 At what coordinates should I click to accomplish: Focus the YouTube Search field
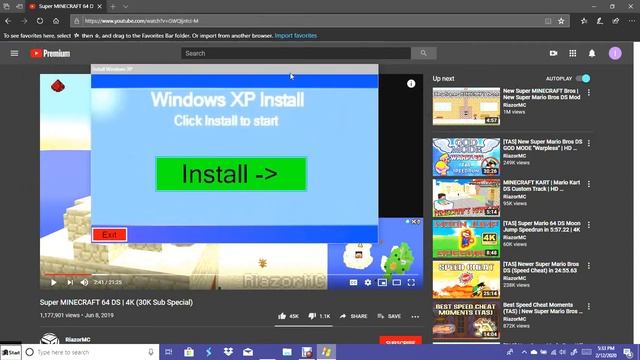click(296, 53)
